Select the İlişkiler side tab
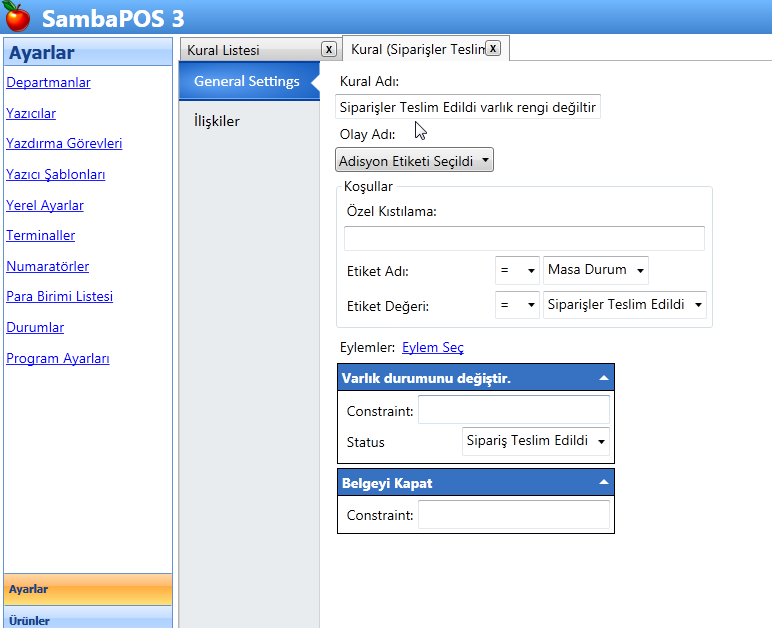The width and height of the screenshot is (772, 628). point(217,122)
